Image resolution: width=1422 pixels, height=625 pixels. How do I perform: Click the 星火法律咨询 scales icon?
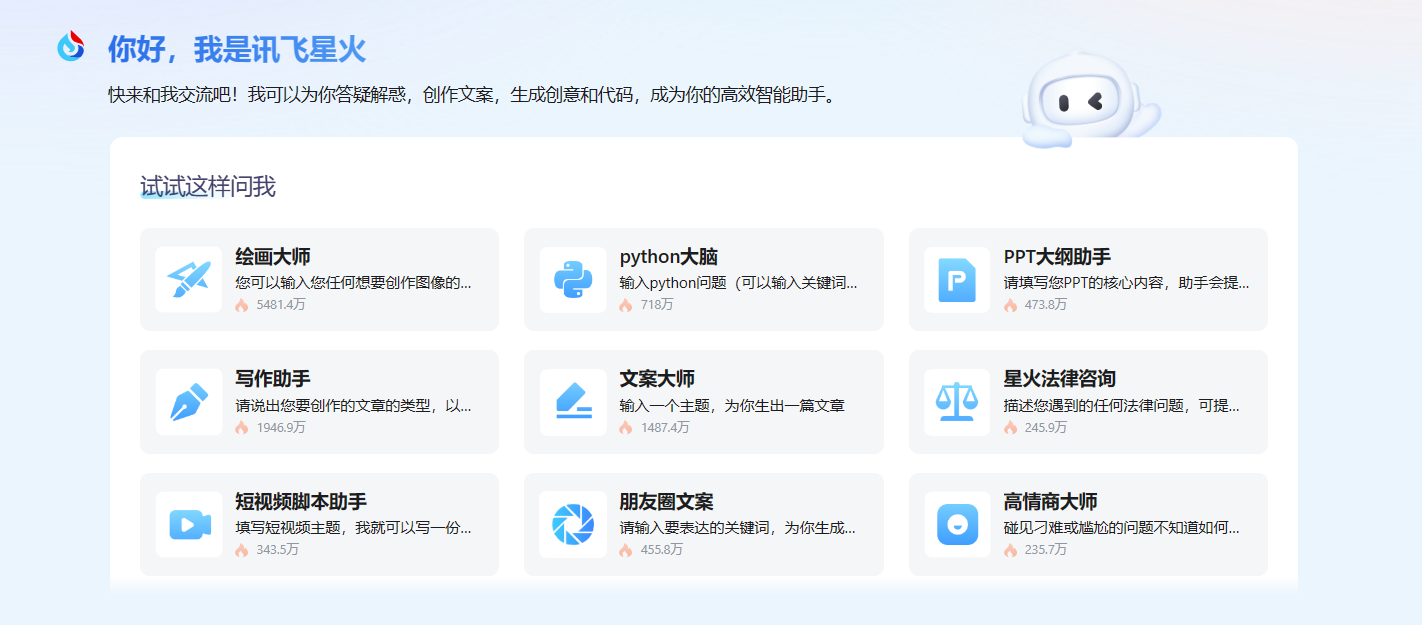[x=957, y=402]
